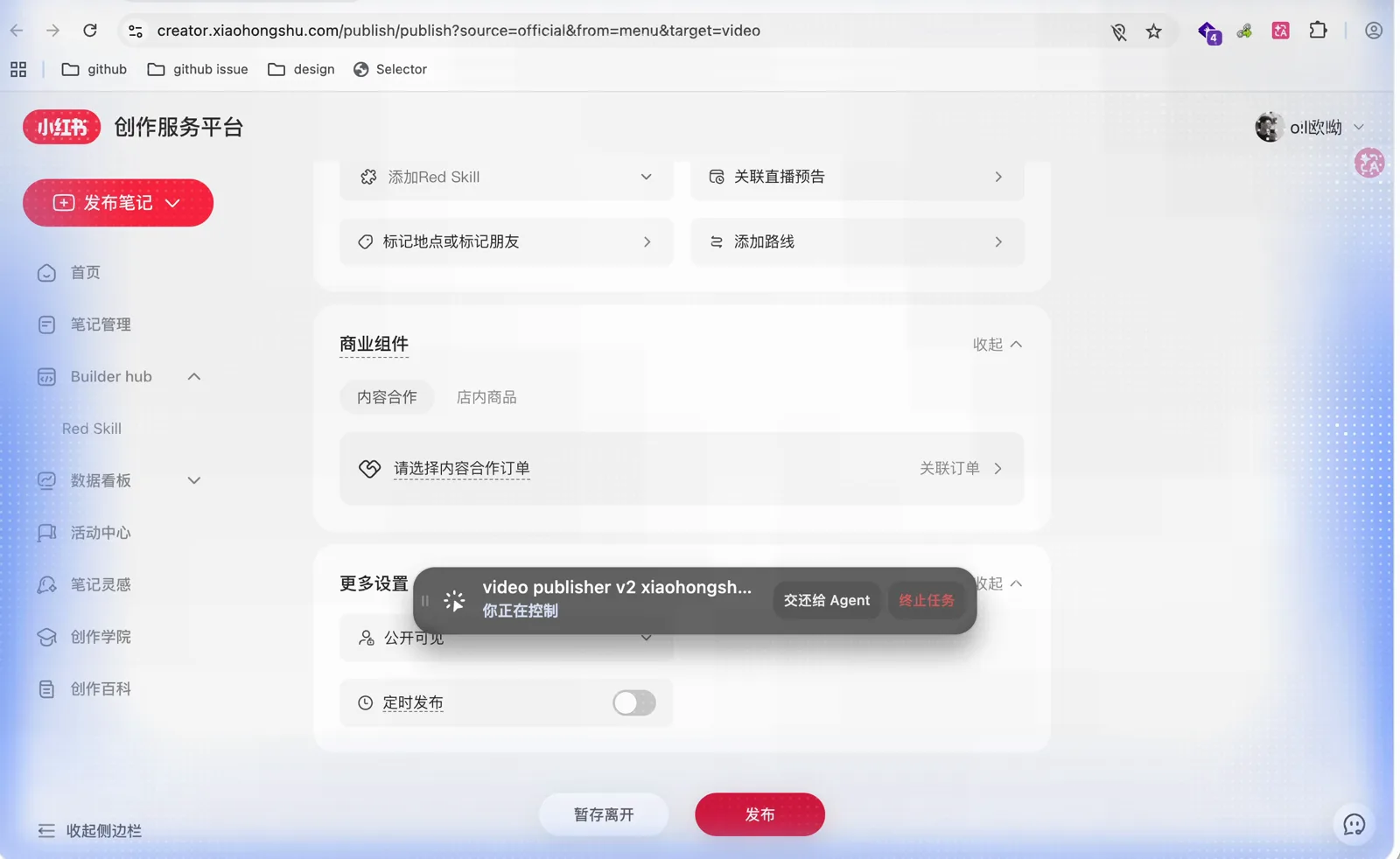
Task: Click the browser forward arrow
Action: click(x=52, y=31)
